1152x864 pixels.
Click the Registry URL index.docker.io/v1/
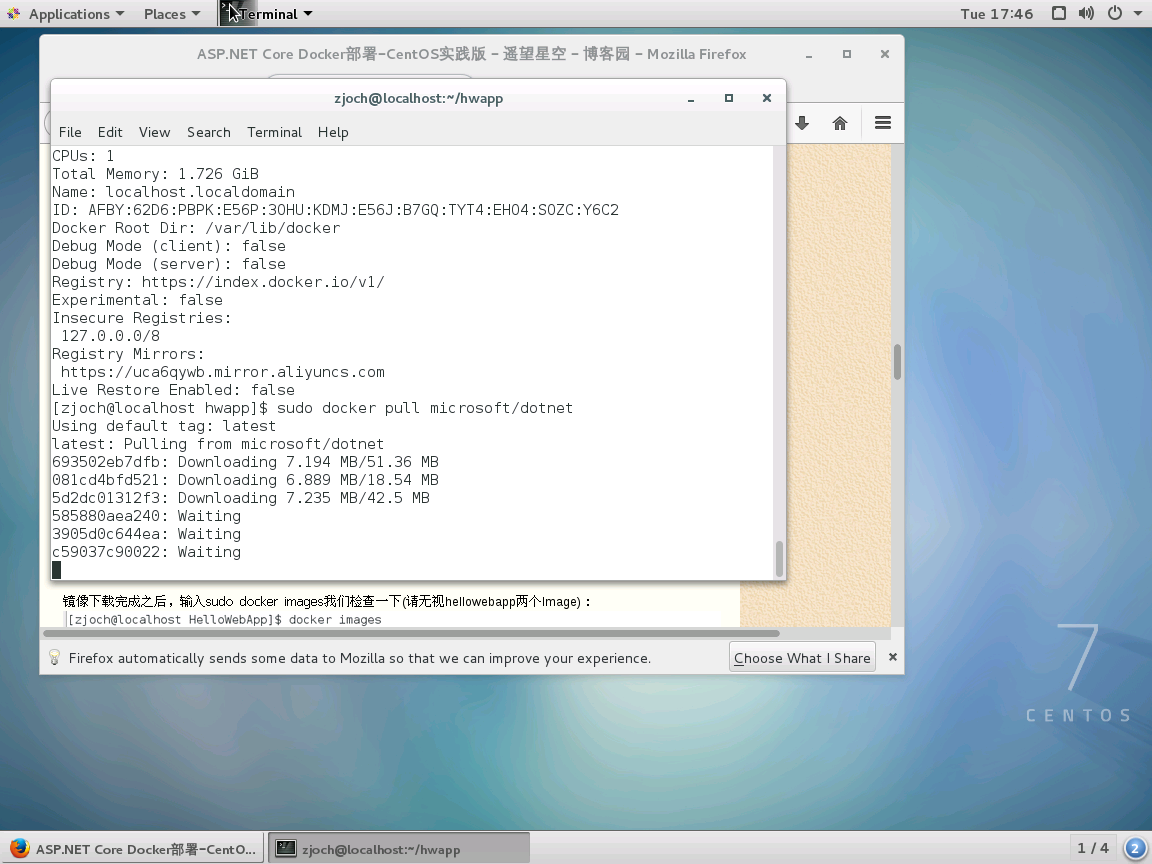263,282
